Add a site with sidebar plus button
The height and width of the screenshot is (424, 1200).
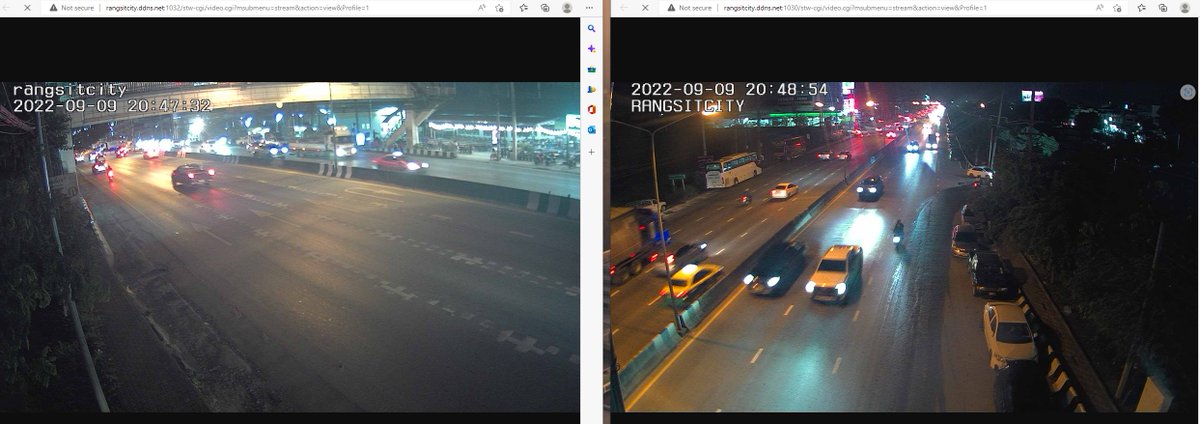(x=592, y=151)
